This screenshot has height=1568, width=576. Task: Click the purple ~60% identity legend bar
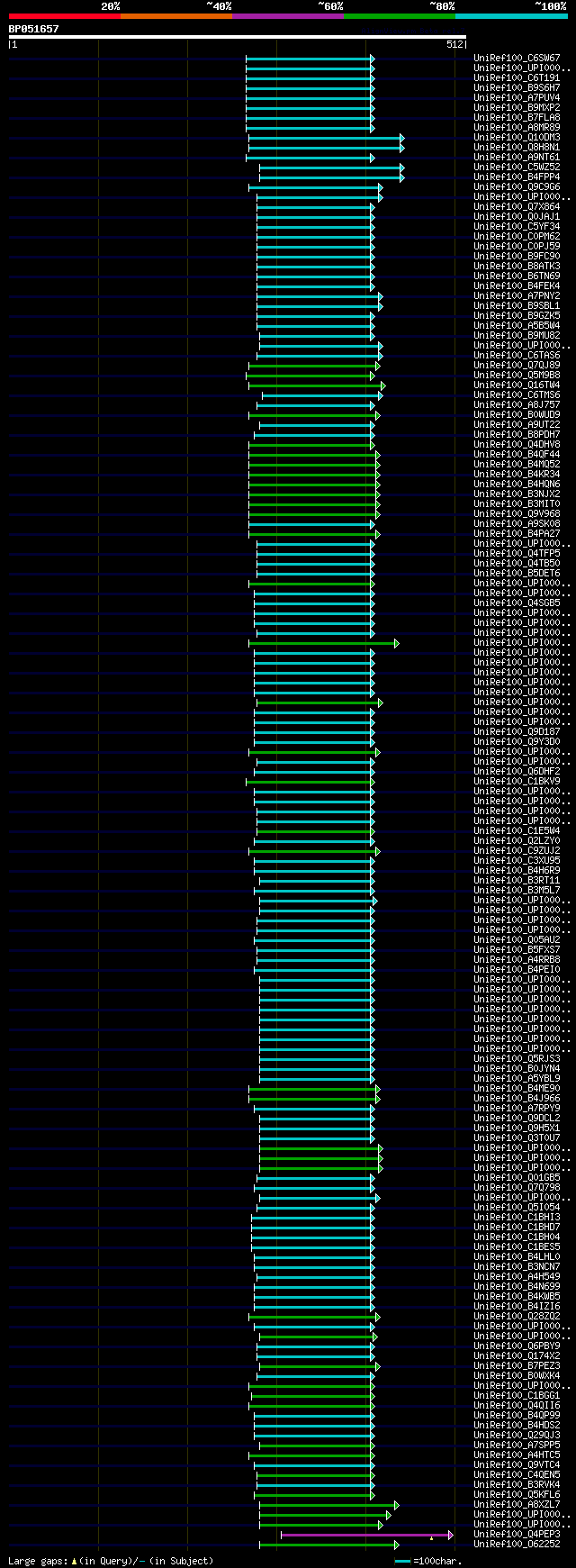pos(287,15)
